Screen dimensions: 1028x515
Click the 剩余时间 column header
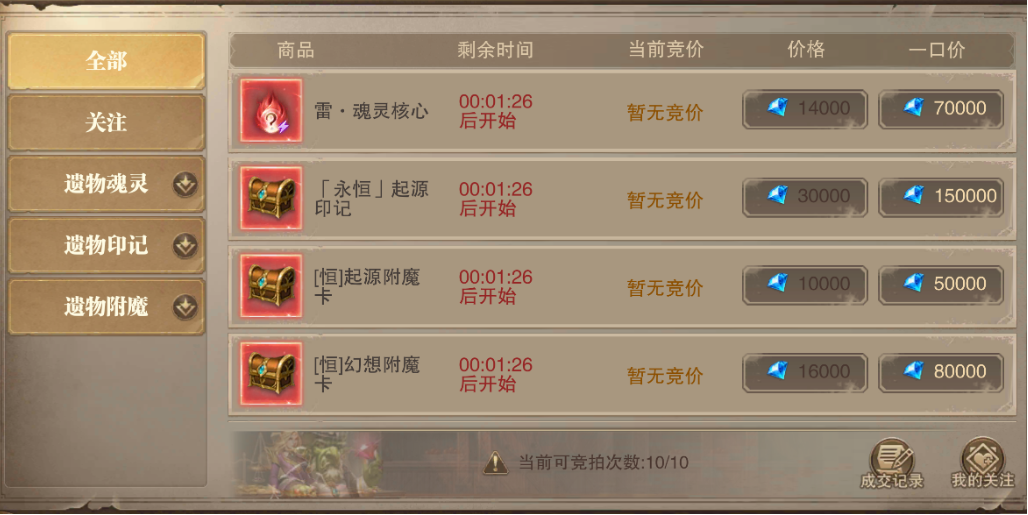point(495,50)
